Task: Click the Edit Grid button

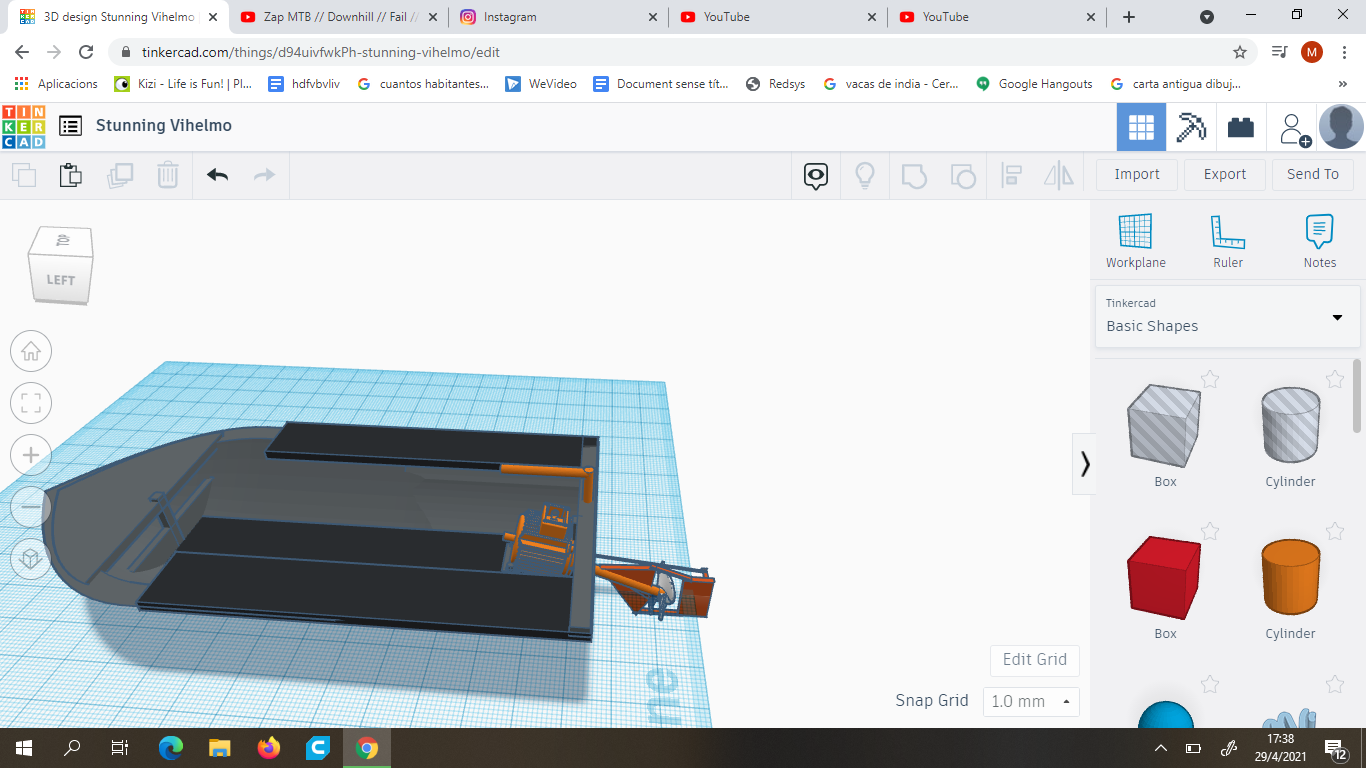Action: [x=1035, y=660]
